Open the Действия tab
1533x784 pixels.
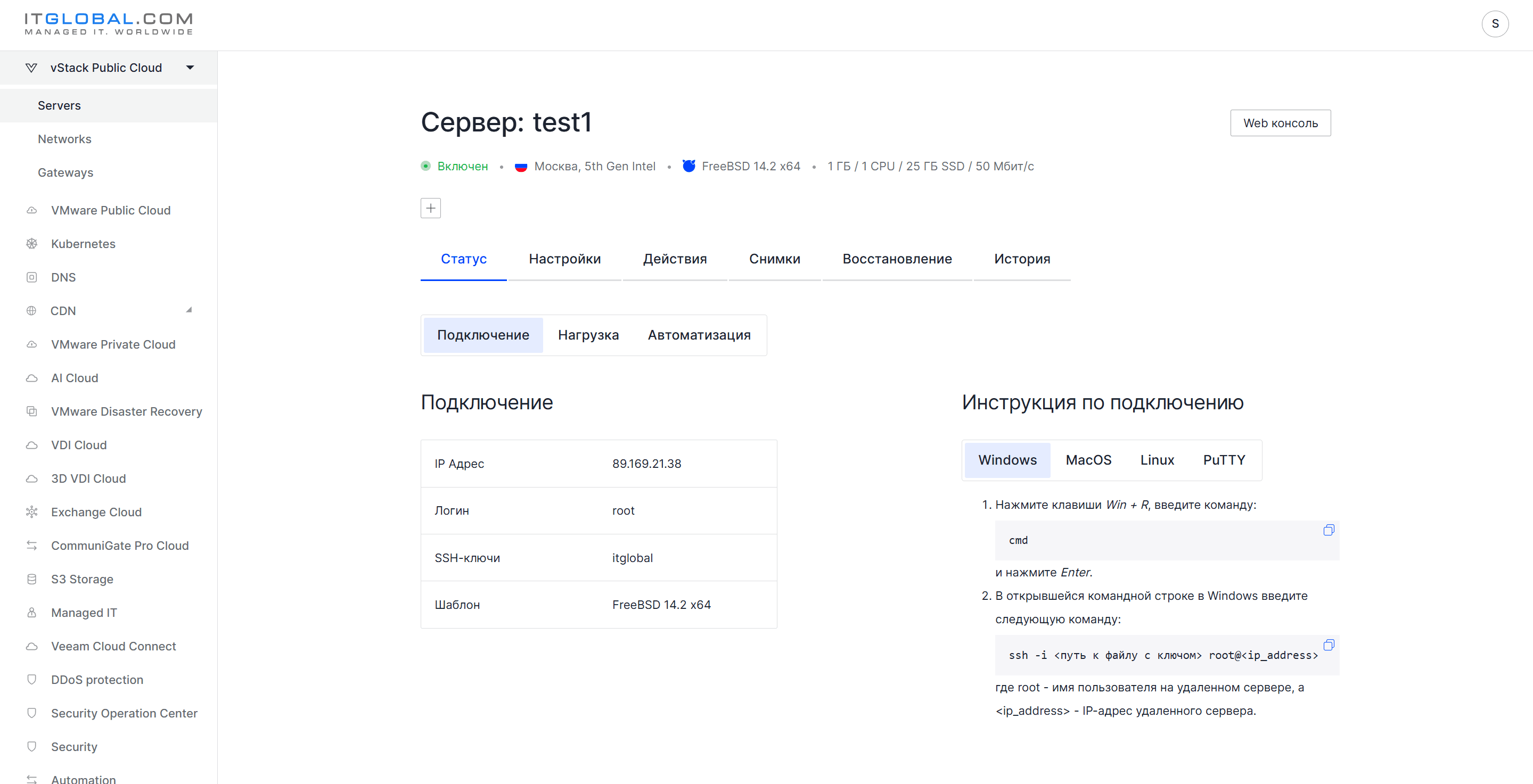click(x=675, y=259)
